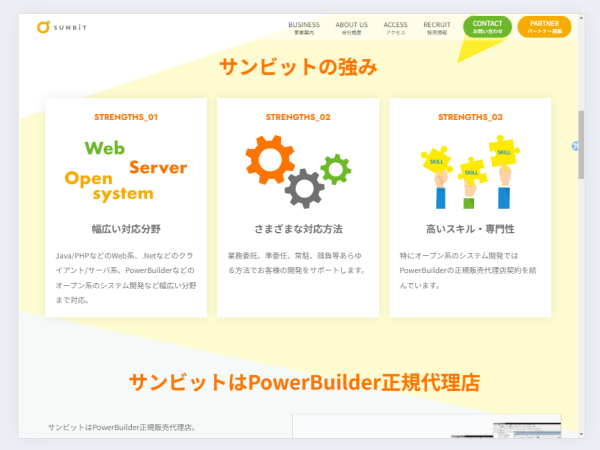This screenshot has height=450, width=600.
Task: Select the STRENGTHS_01 label
Action: pyautogui.click(x=126, y=117)
